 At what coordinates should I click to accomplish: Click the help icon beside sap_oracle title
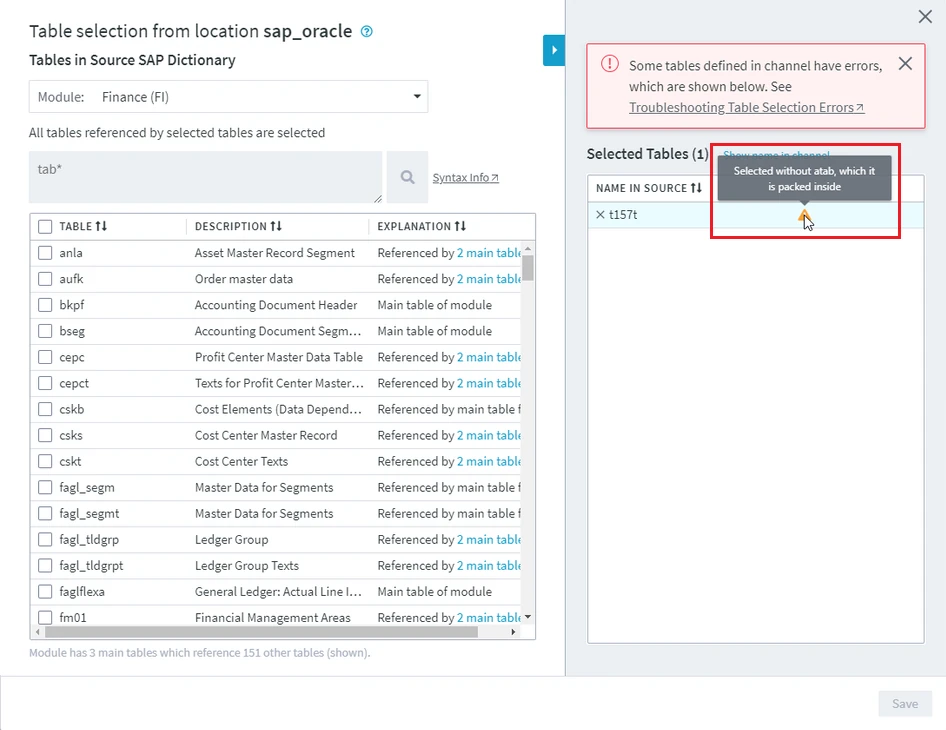coord(367,32)
